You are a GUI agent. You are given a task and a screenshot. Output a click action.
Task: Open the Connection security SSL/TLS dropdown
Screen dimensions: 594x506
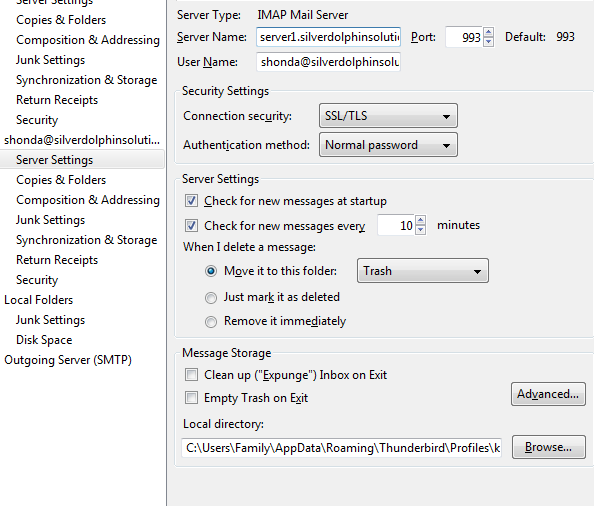point(388,116)
